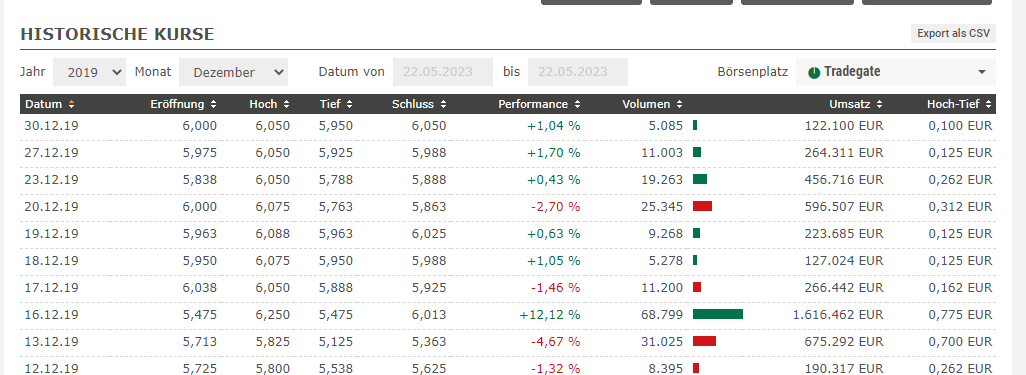Click the red volume bar for 13.12.19
The image size is (1026, 375).
[704, 341]
